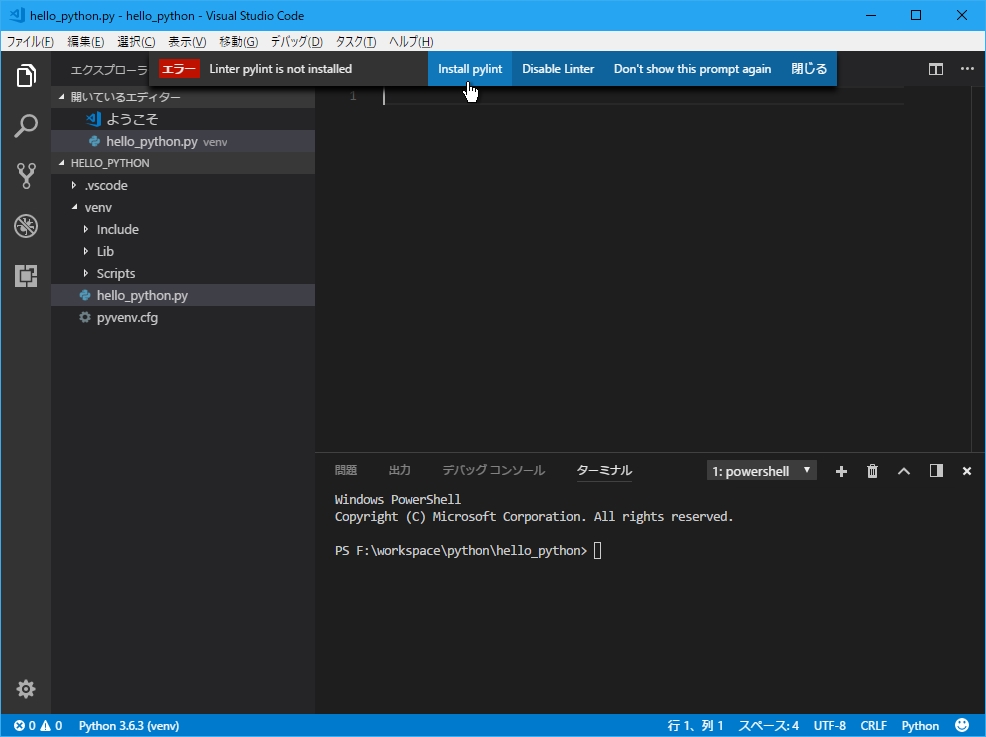Open the 1: powershell terminal dropdown
The image size is (986, 737).
tap(762, 471)
